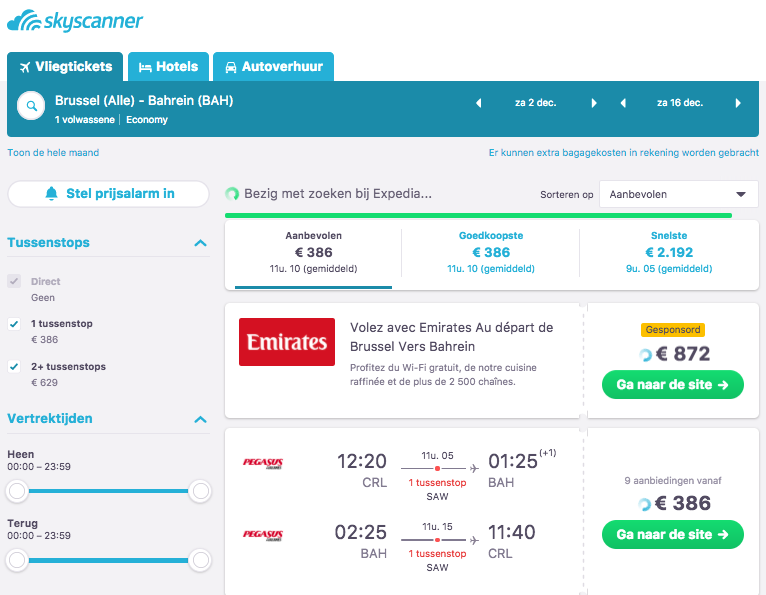
Task: Click the Emirates logo advertisement
Action: click(x=287, y=342)
